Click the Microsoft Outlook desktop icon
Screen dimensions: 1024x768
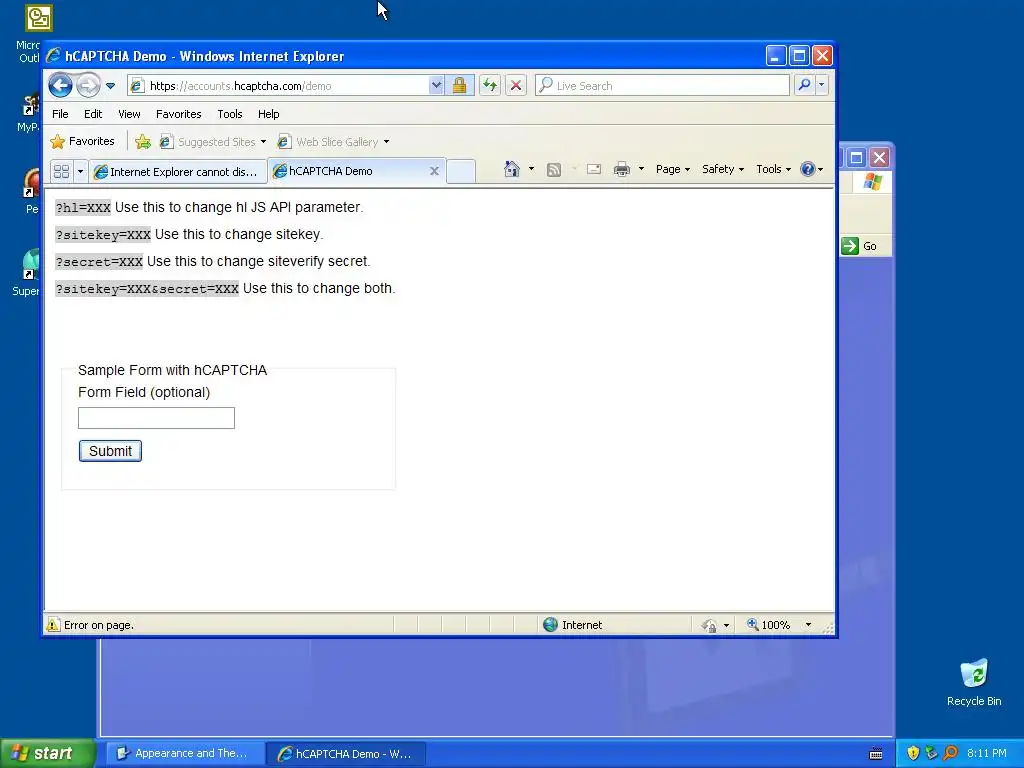[x=38, y=18]
